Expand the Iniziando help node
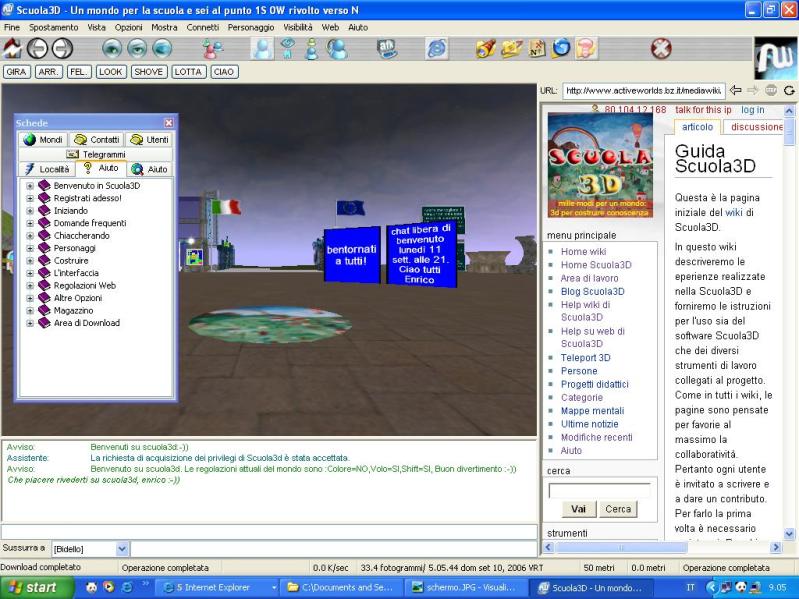 (30, 211)
